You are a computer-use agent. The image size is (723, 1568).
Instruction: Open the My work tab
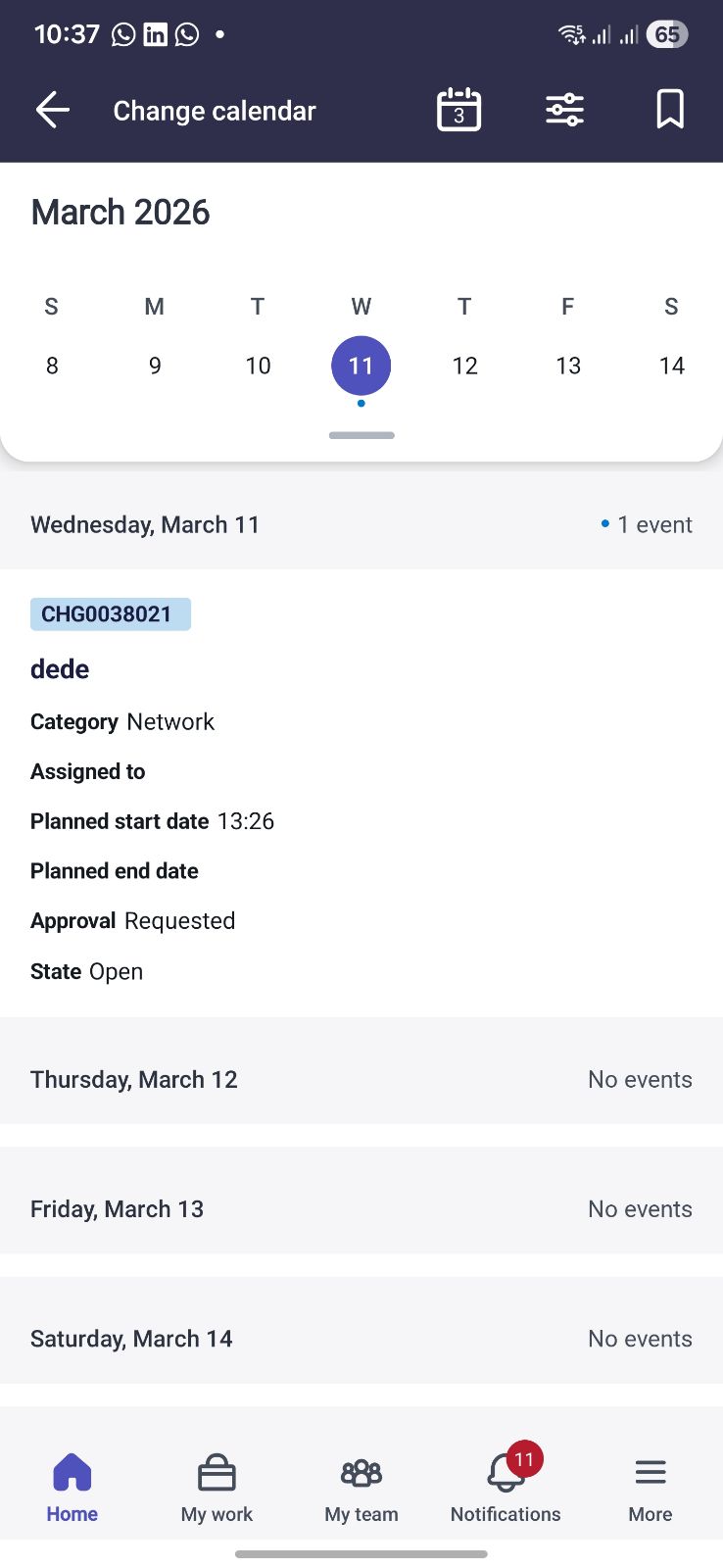coord(217,1487)
